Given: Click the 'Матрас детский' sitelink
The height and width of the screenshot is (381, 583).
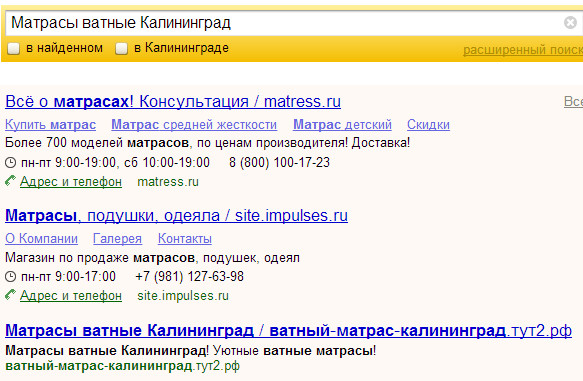Looking at the screenshot, I should click(x=342, y=125).
